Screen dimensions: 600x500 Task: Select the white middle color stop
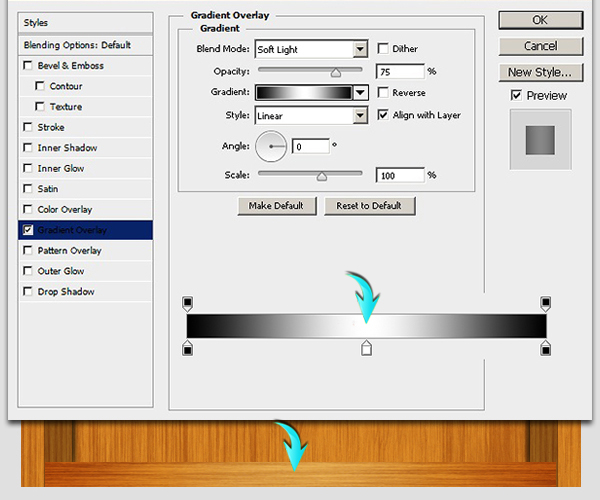366,347
